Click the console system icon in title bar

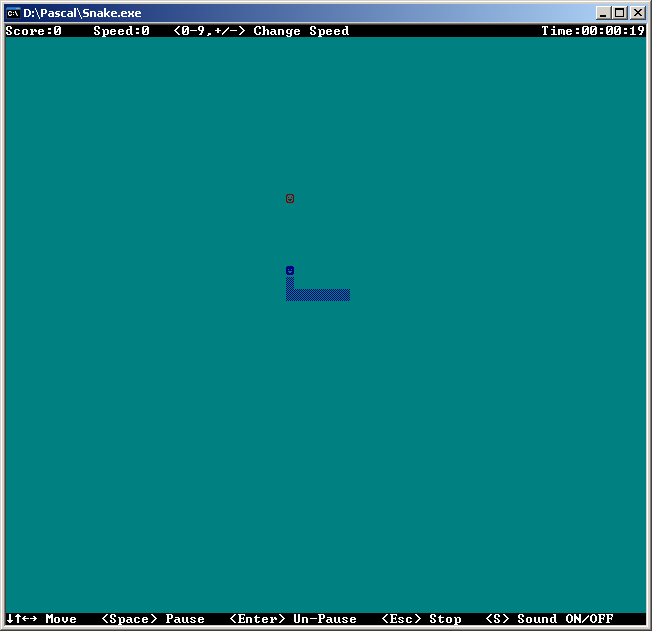(x=13, y=12)
